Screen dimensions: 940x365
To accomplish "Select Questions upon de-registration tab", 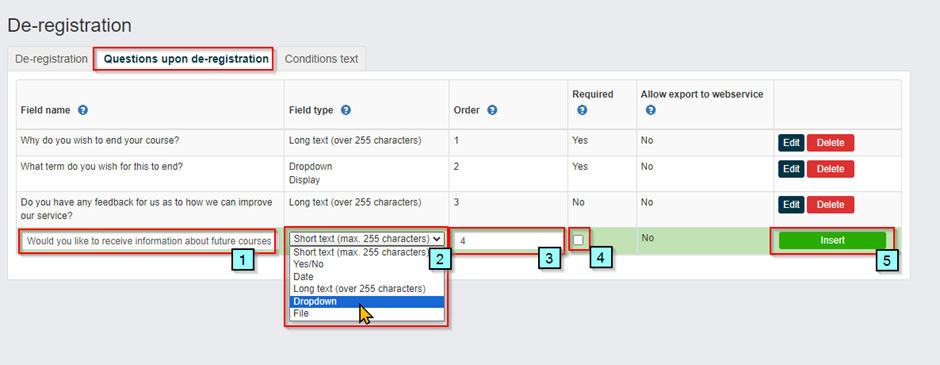I will coord(186,59).
